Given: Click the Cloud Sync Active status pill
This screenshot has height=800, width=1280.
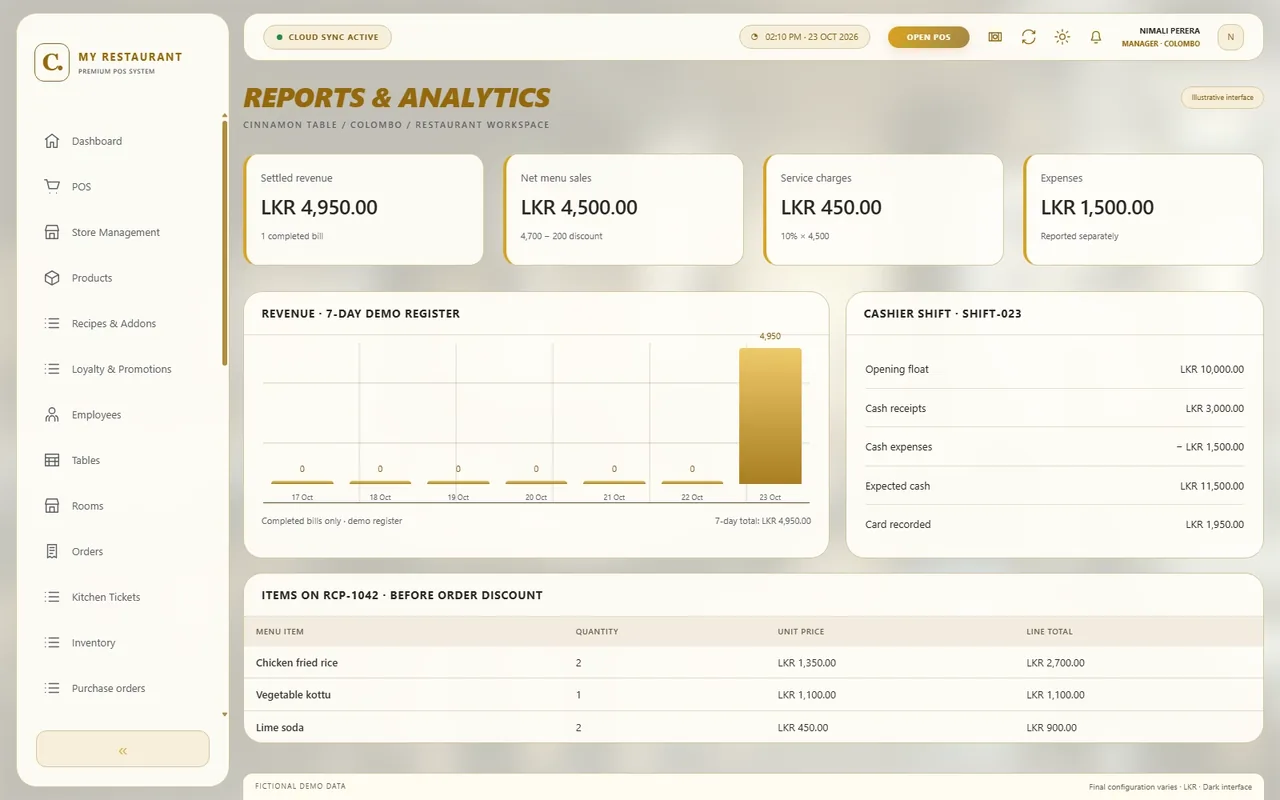Looking at the screenshot, I should (x=327, y=37).
